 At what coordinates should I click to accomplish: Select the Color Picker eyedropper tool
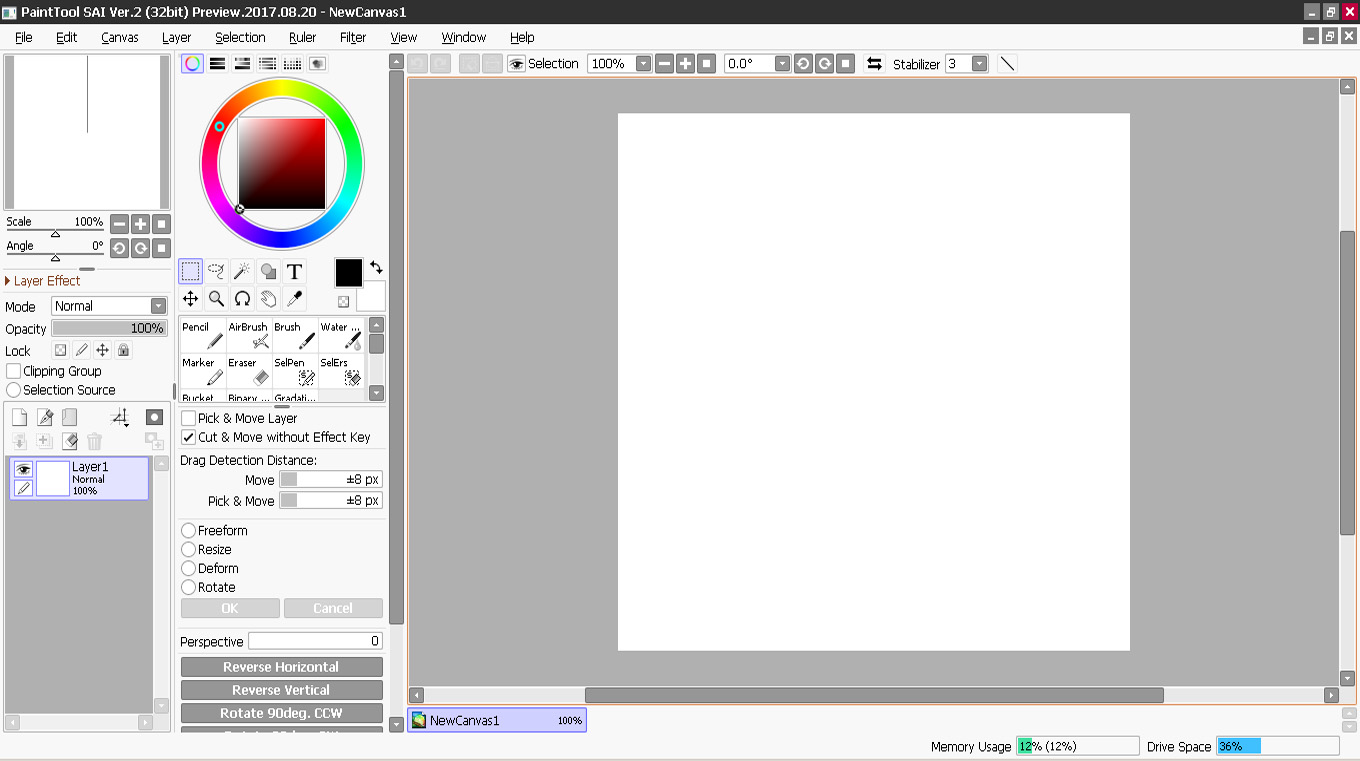[x=294, y=298]
